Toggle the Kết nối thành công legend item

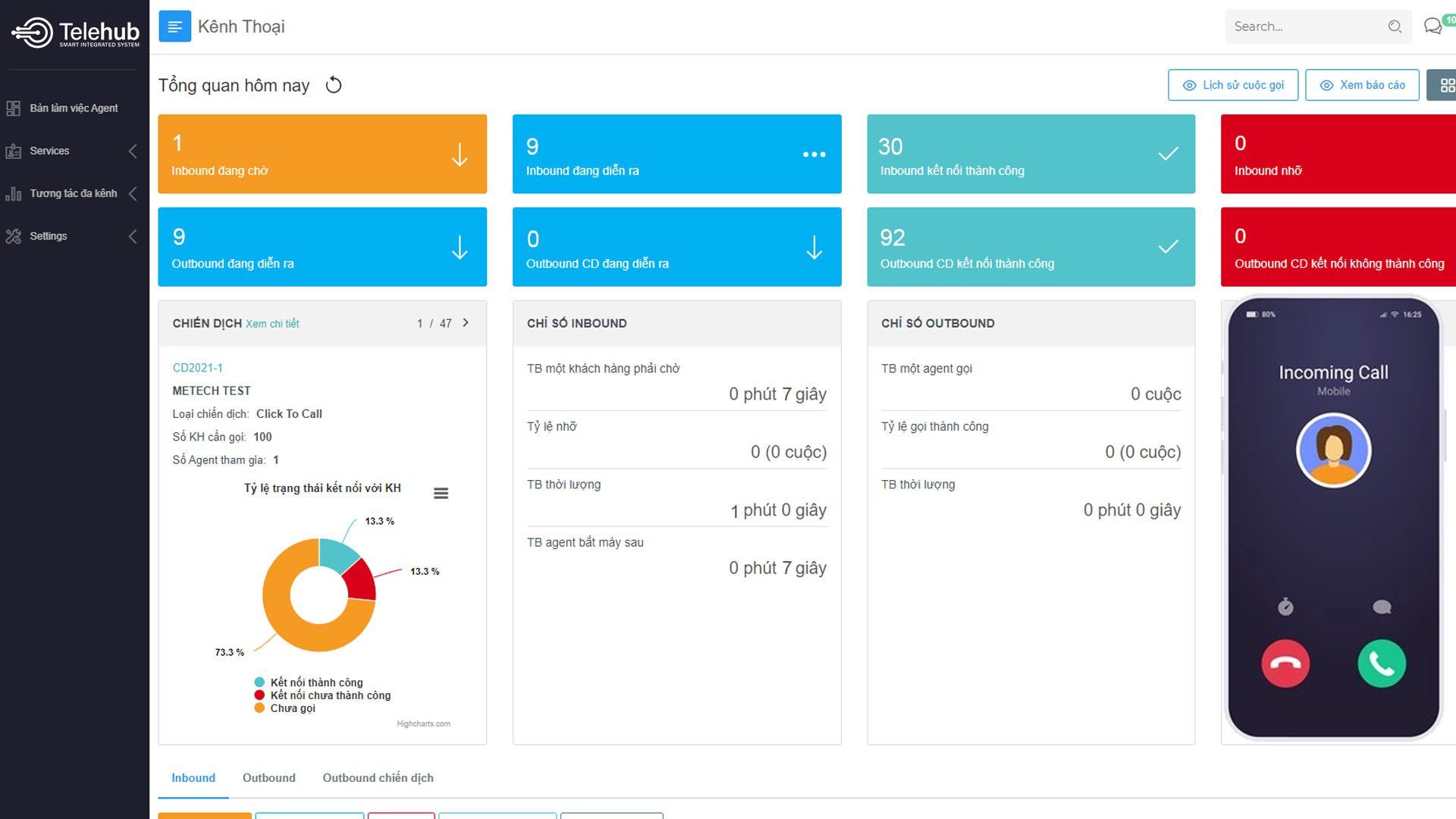pos(316,682)
